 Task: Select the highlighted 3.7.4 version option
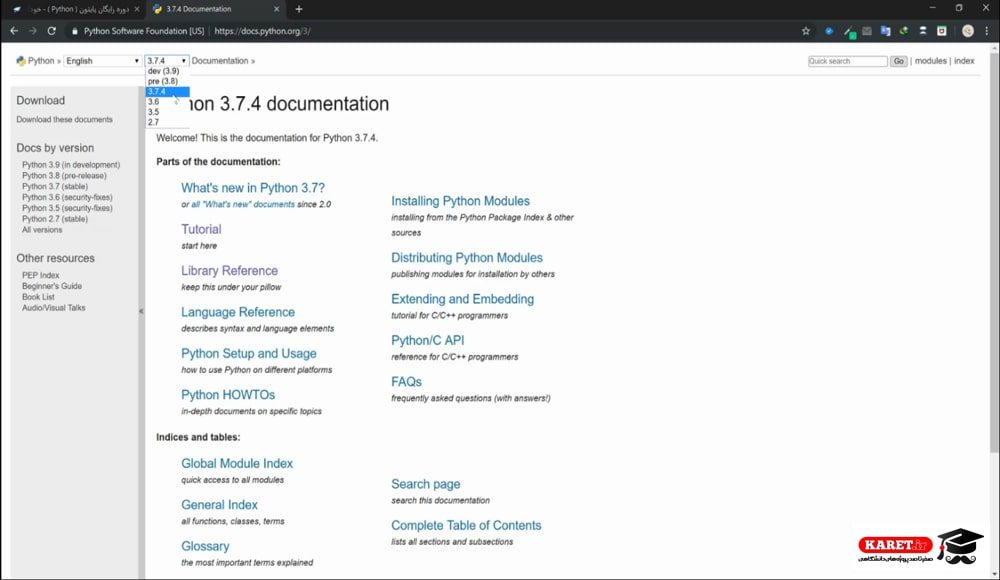tap(167, 91)
